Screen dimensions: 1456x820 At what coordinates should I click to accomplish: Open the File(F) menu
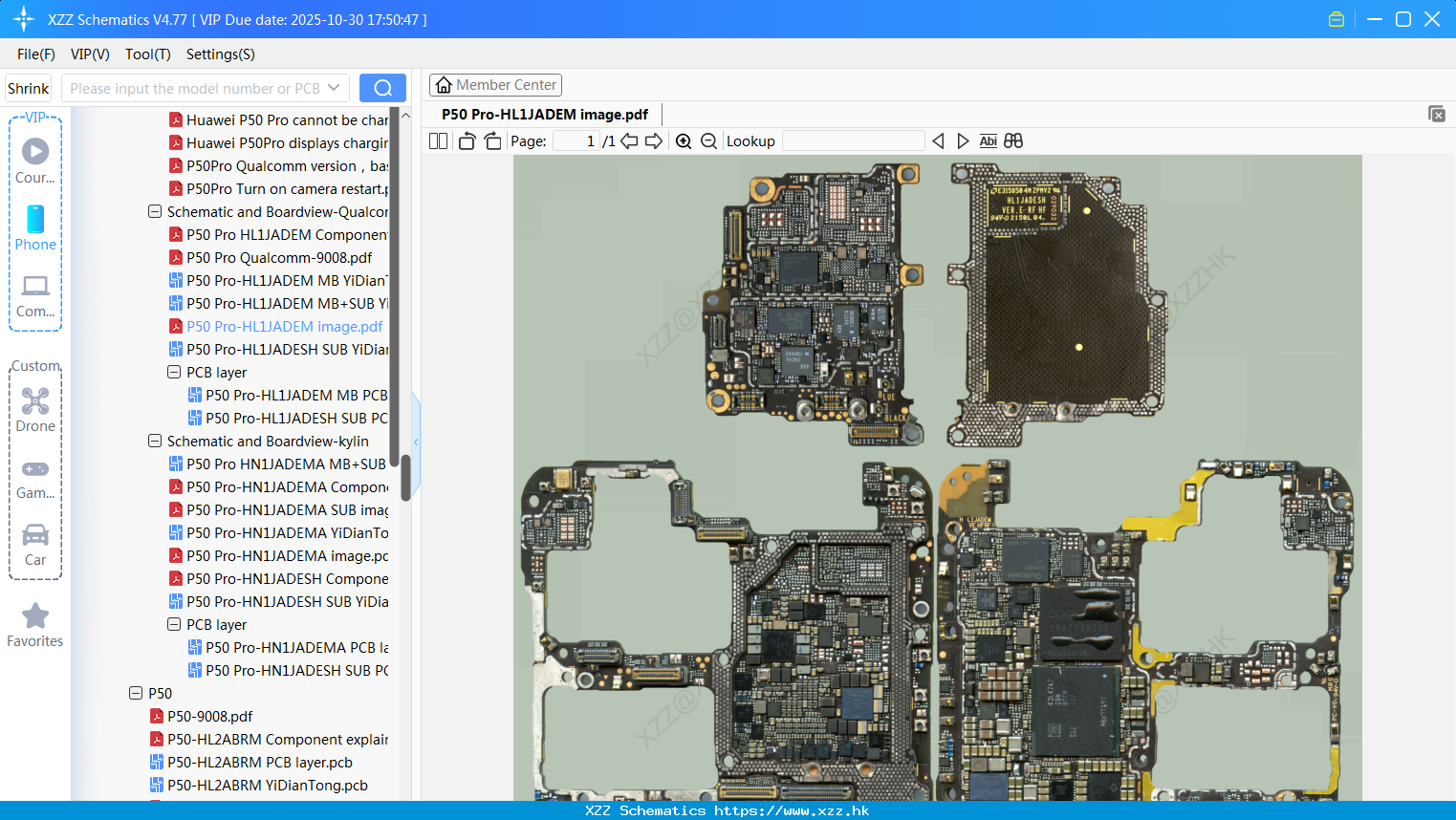tap(36, 54)
